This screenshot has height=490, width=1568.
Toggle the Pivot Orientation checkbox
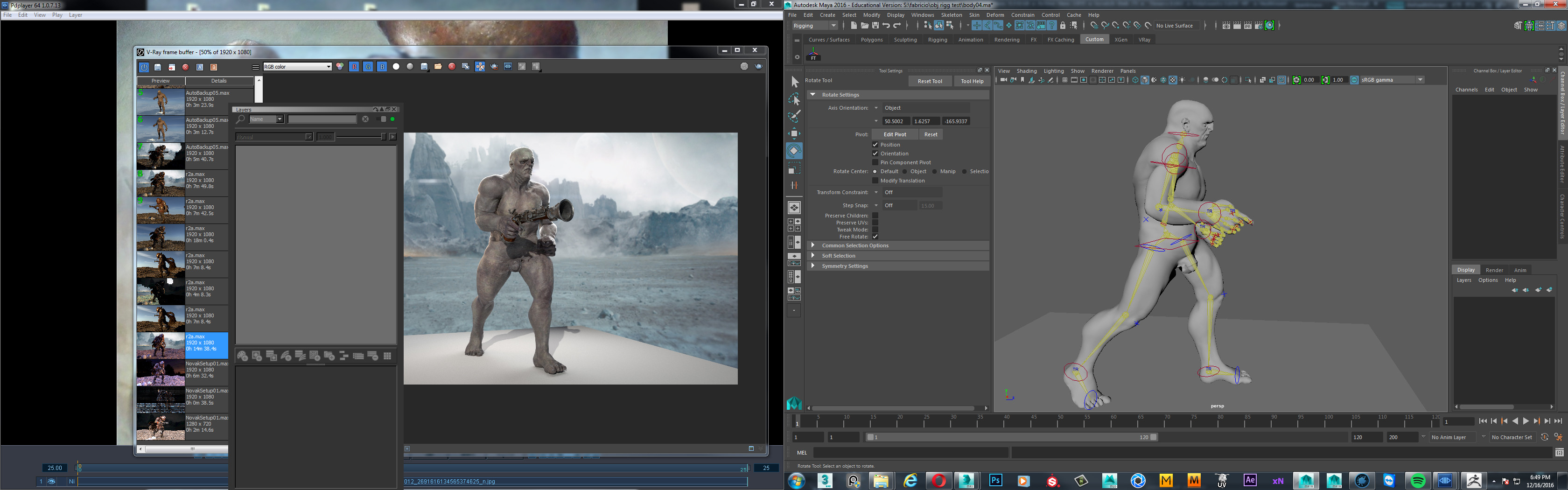(x=875, y=154)
